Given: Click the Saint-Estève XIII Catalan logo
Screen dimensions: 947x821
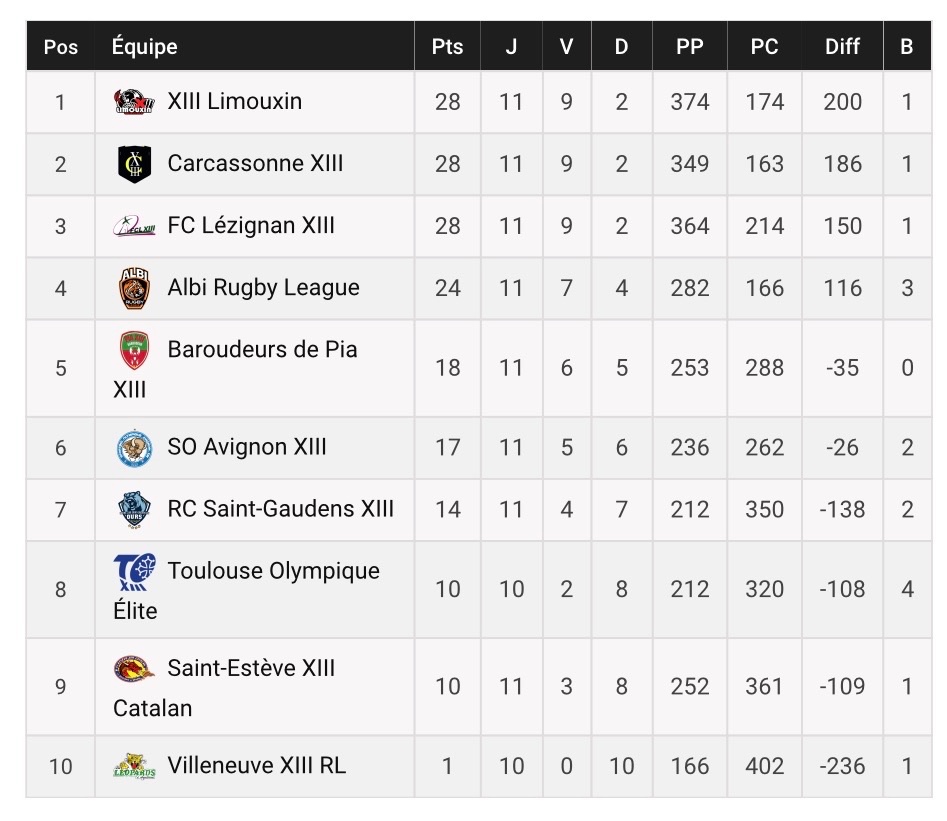Looking at the screenshot, I should 134,669.
